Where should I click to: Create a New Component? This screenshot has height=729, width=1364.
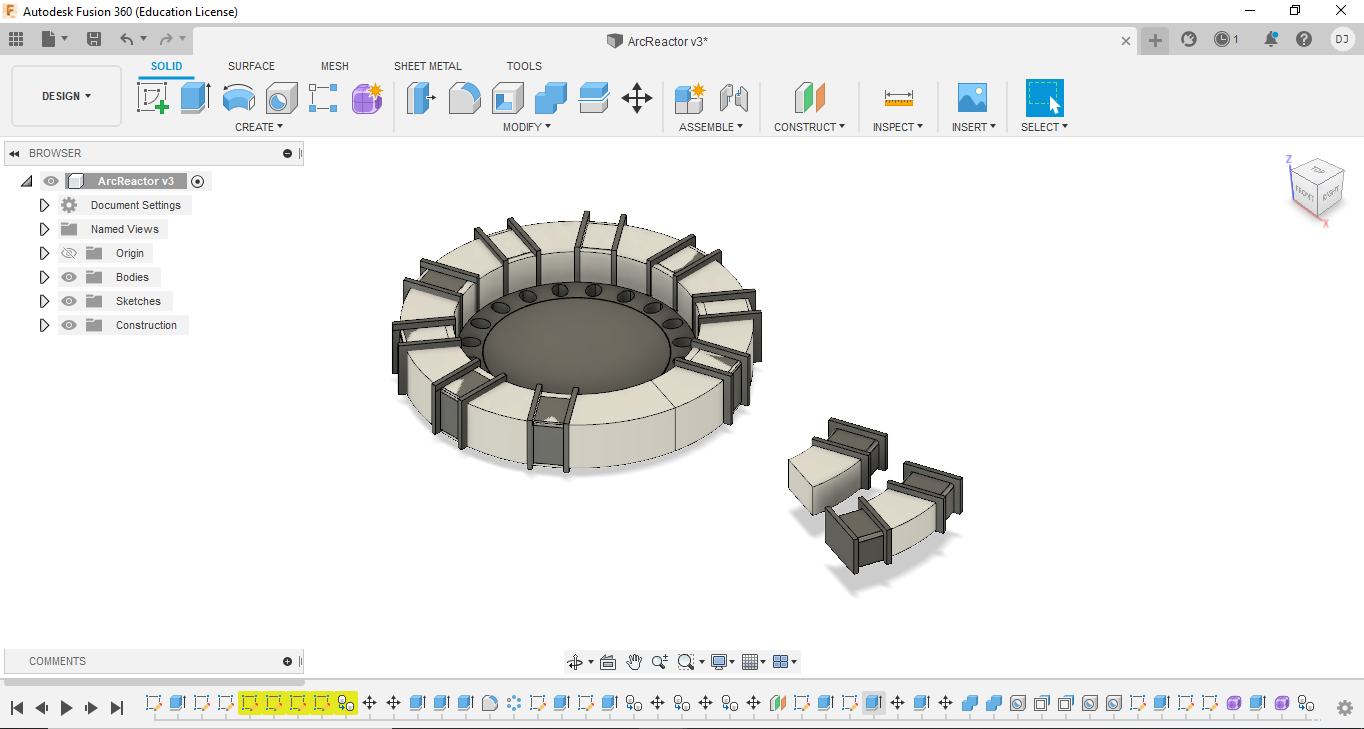(690, 98)
